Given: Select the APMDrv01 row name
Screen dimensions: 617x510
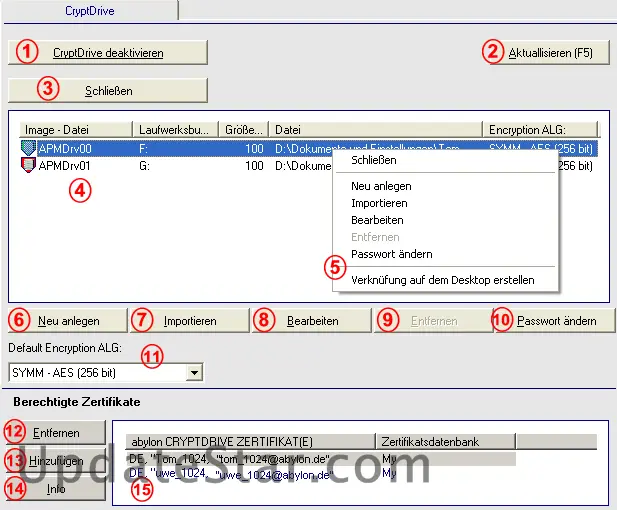Looking at the screenshot, I should (65, 166).
